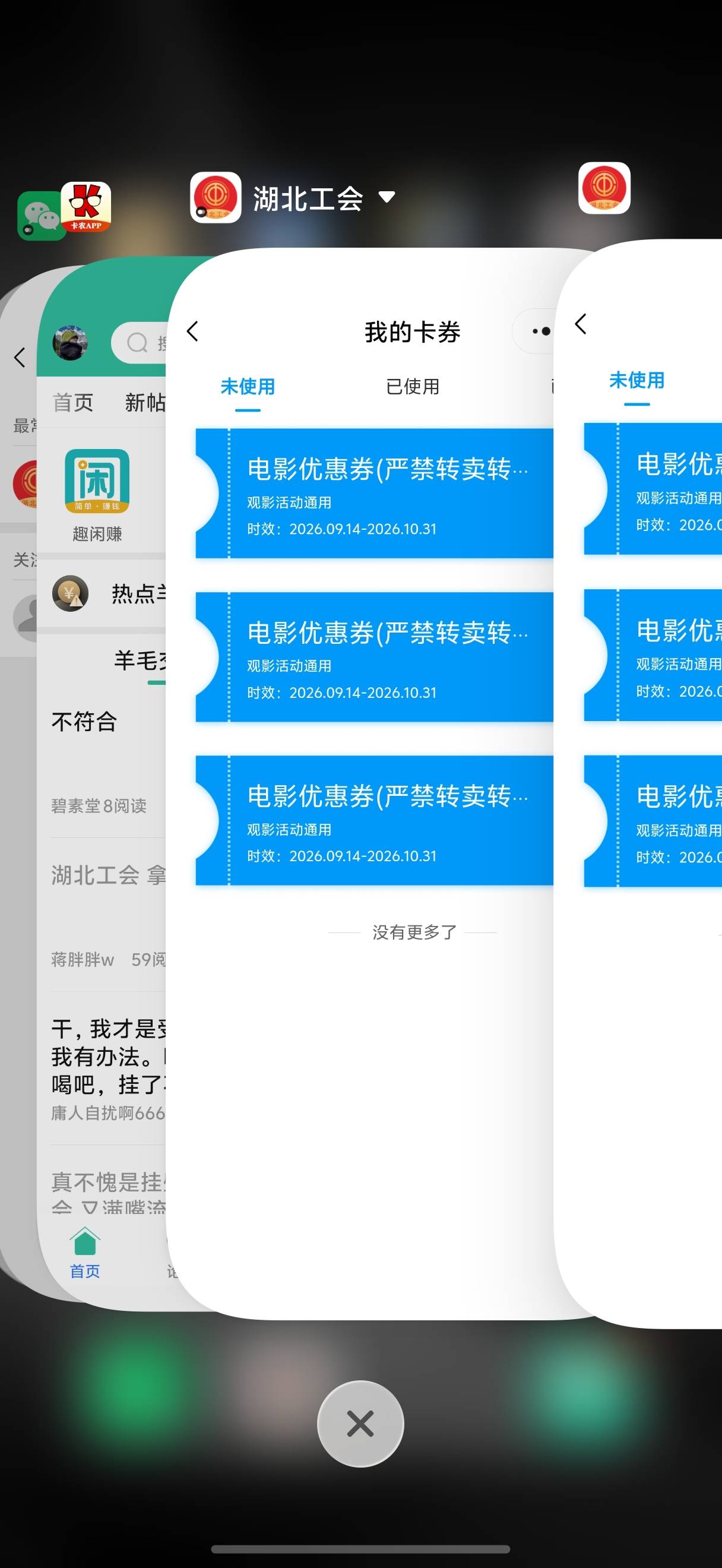Open the third 电影优惠券 coupon card
Image resolution: width=722 pixels, height=1568 pixels.
click(x=374, y=820)
